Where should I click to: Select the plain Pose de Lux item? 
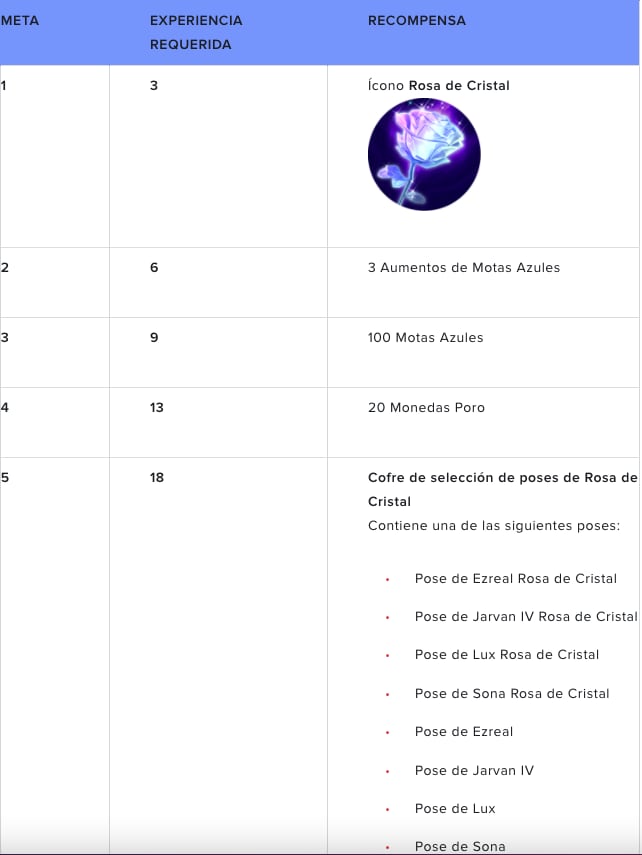tap(455, 808)
